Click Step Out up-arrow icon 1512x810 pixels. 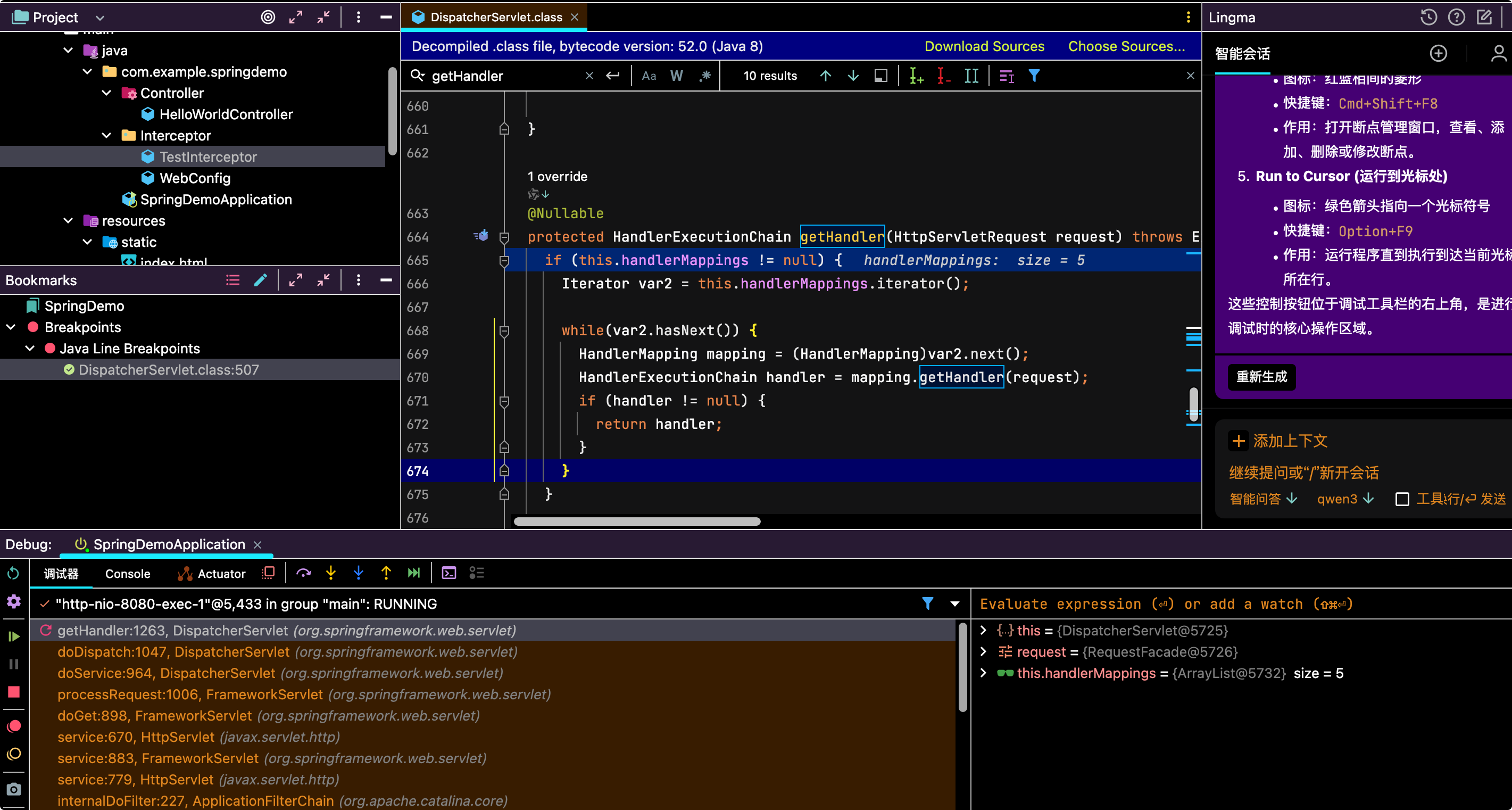[386, 574]
